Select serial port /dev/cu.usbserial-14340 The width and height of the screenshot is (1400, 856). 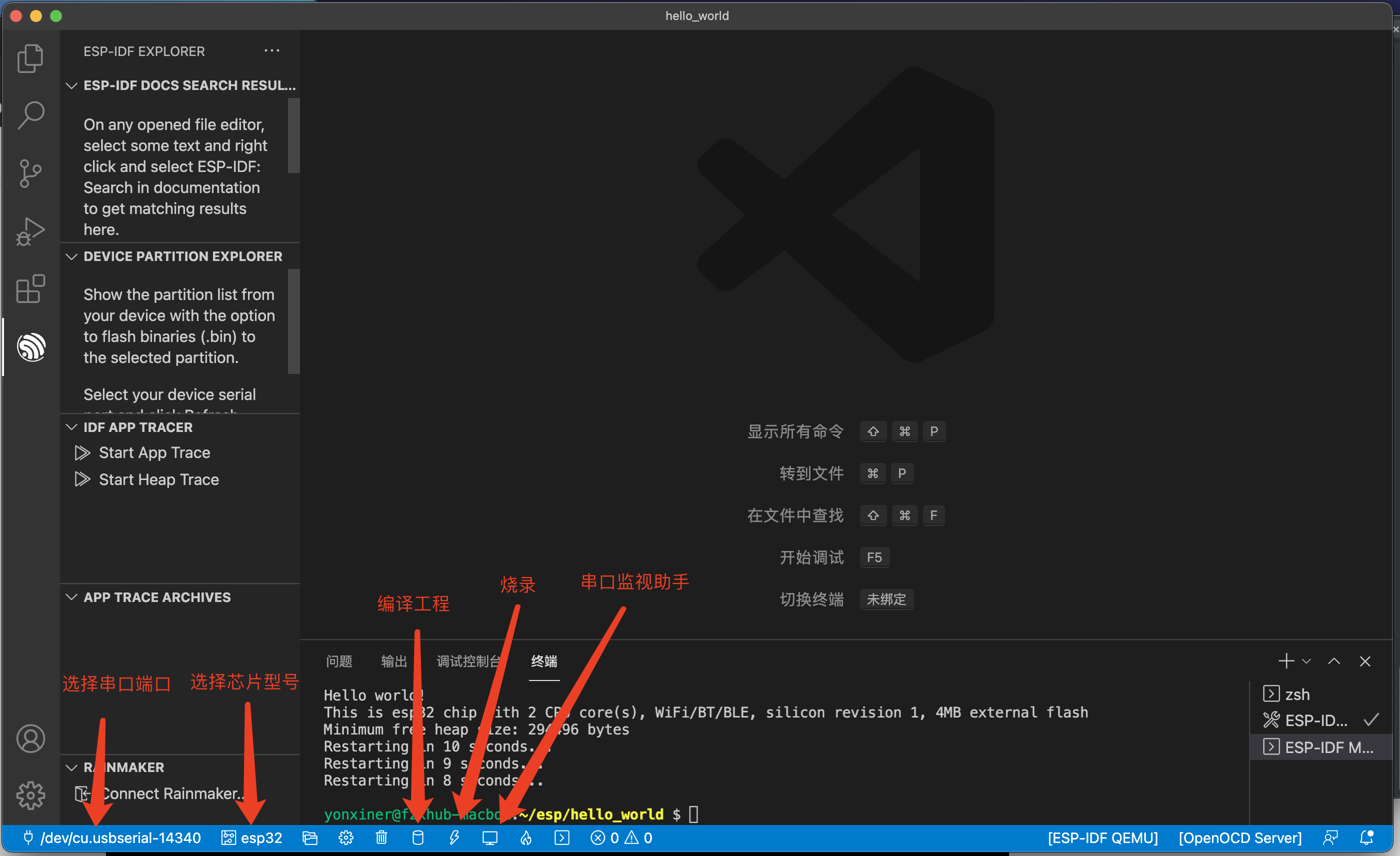coord(112,837)
